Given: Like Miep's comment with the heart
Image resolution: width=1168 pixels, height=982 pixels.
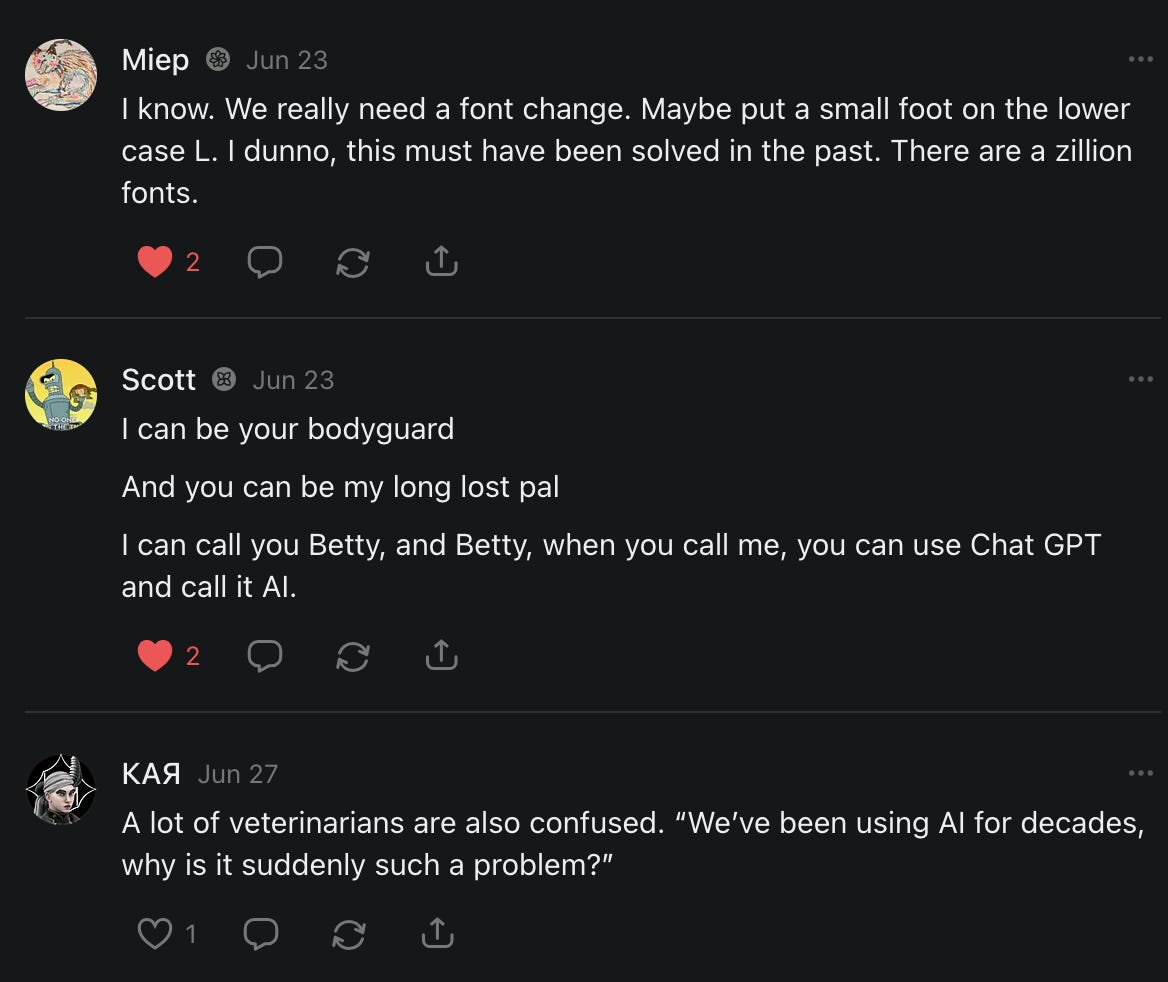Looking at the screenshot, I should [154, 262].
